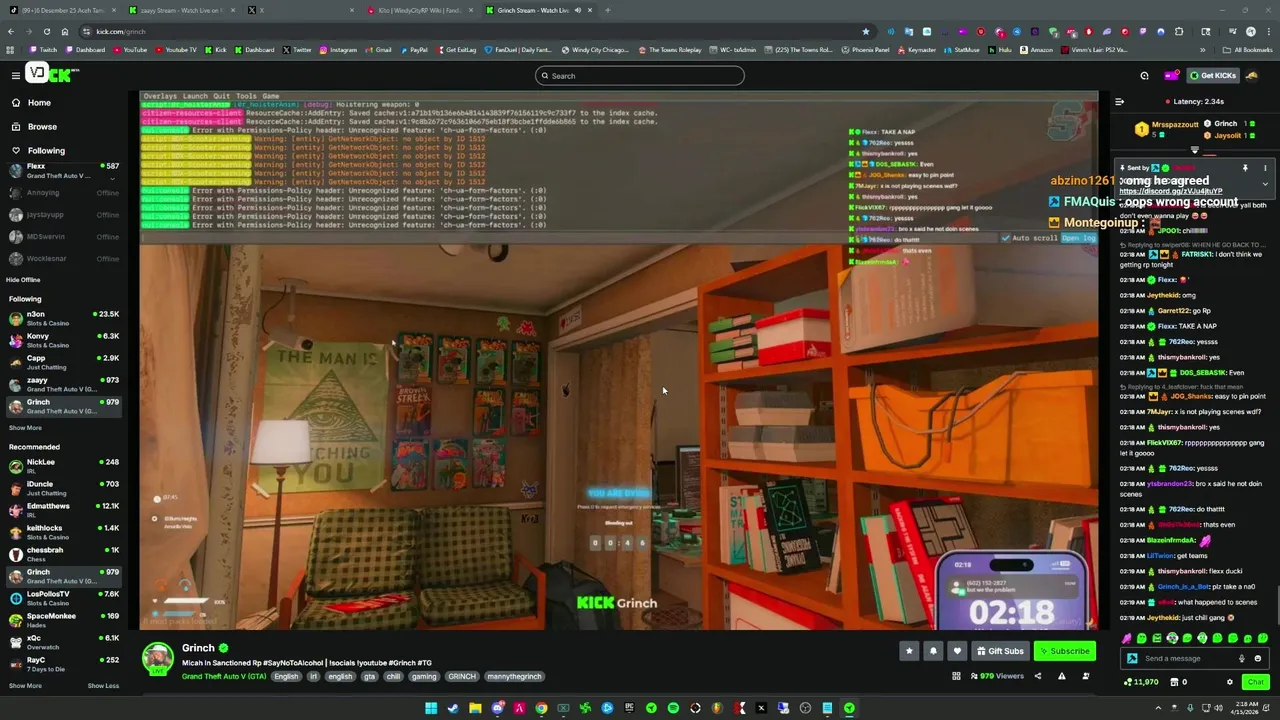
Task: Bookmark this page with star icon
Action: (x=865, y=31)
